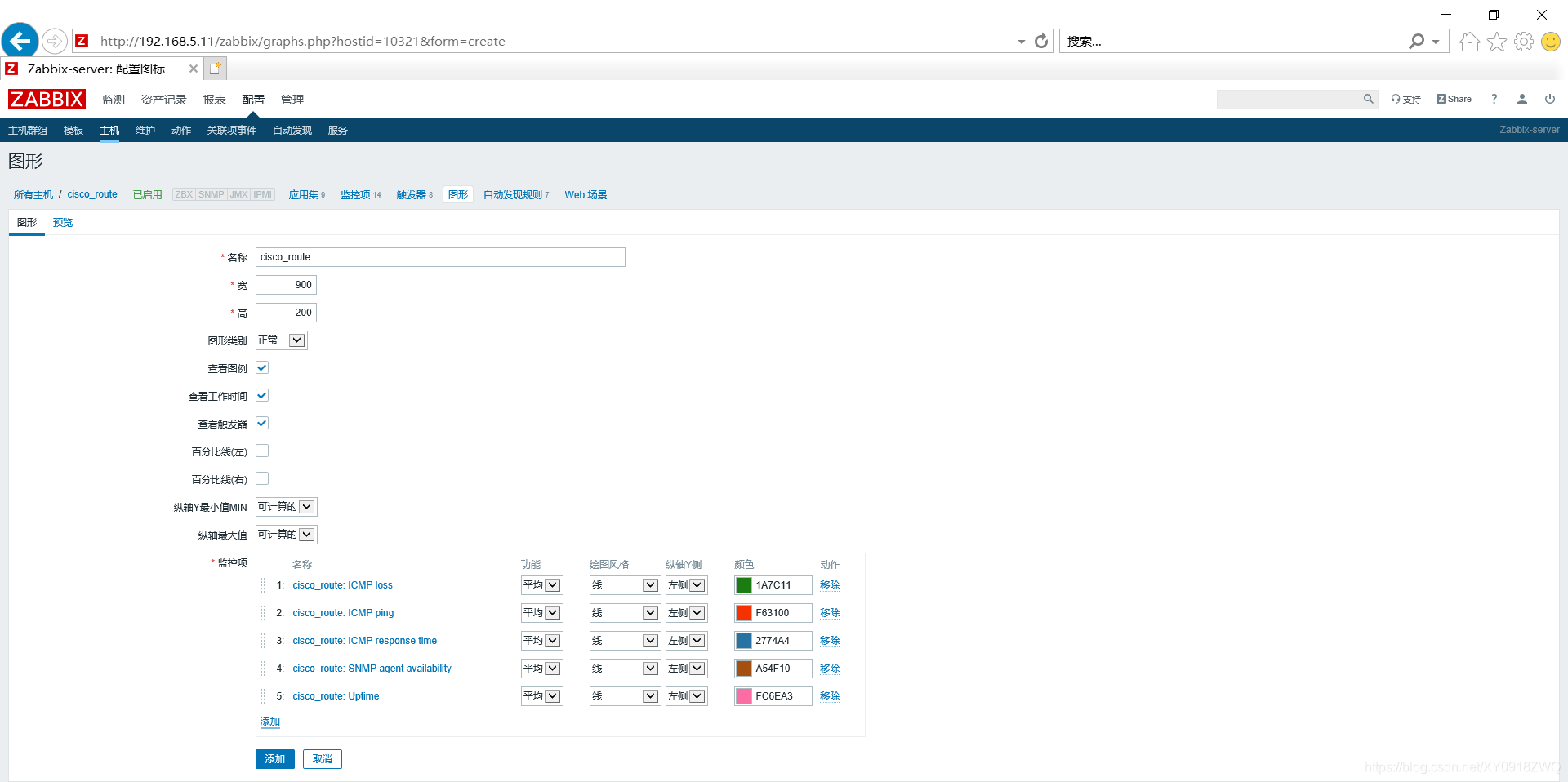
Task: Open the Zabbix Share link
Action: click(1454, 99)
